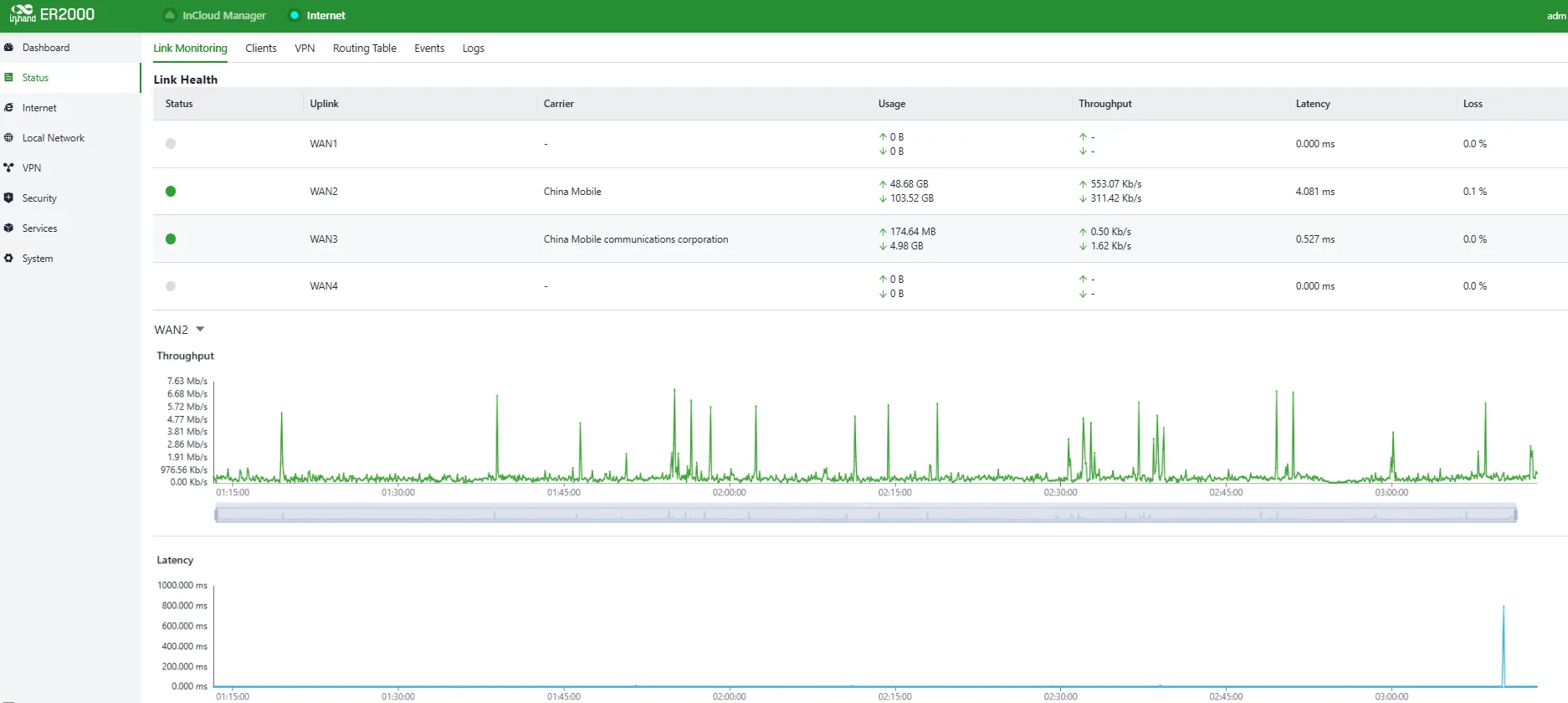Click the System gear icon
Screen dimensions: 1568x703
pyautogui.click(x=8, y=259)
